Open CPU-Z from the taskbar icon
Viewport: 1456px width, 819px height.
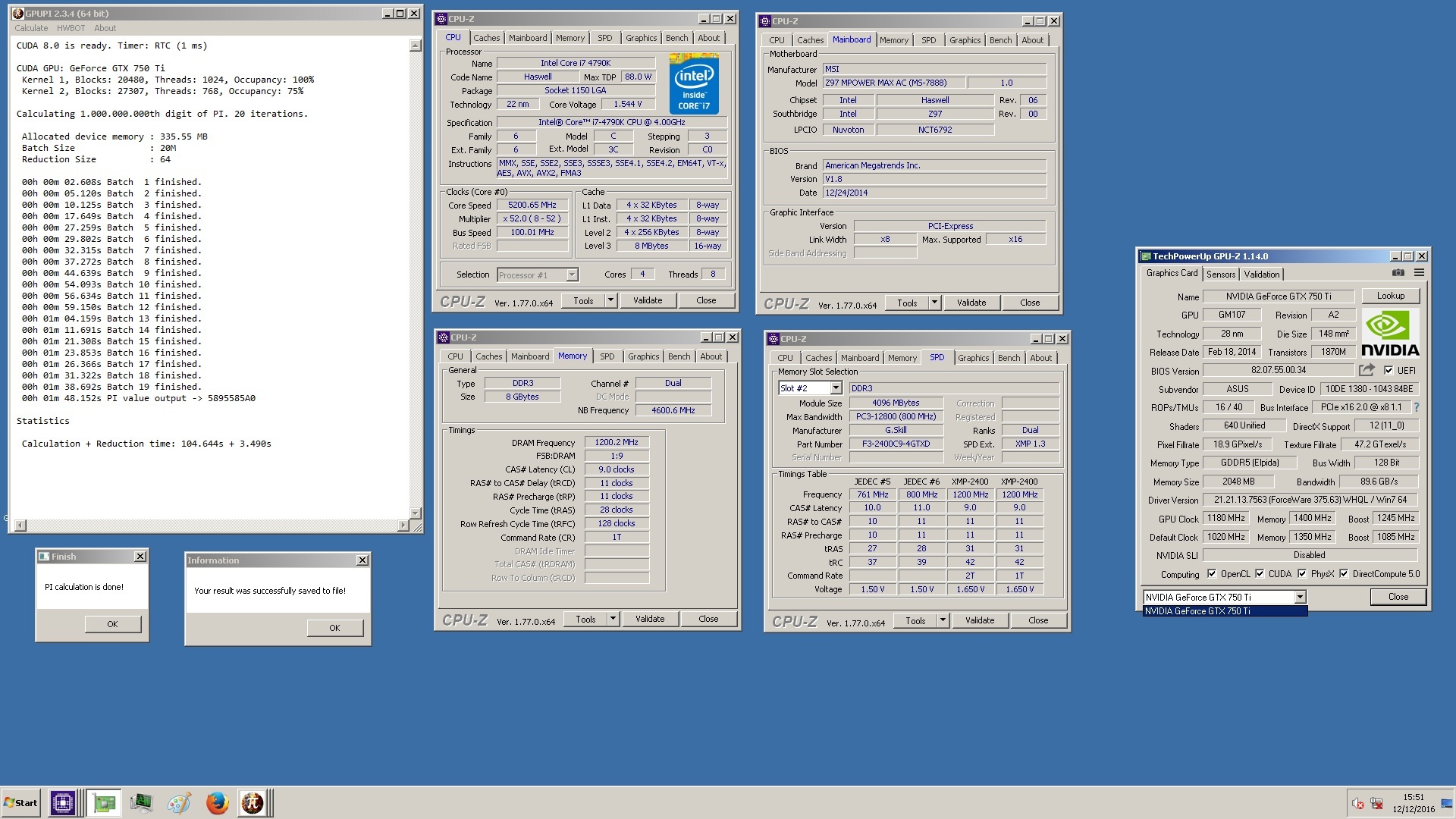point(62,802)
